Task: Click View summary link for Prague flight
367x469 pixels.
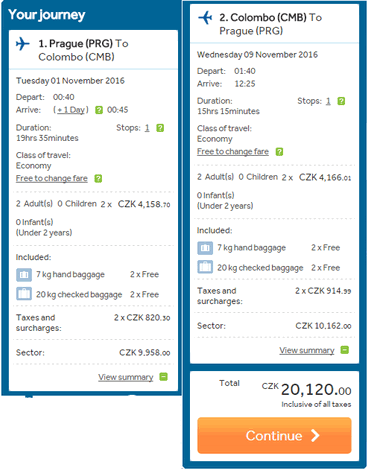Action: coord(126,377)
